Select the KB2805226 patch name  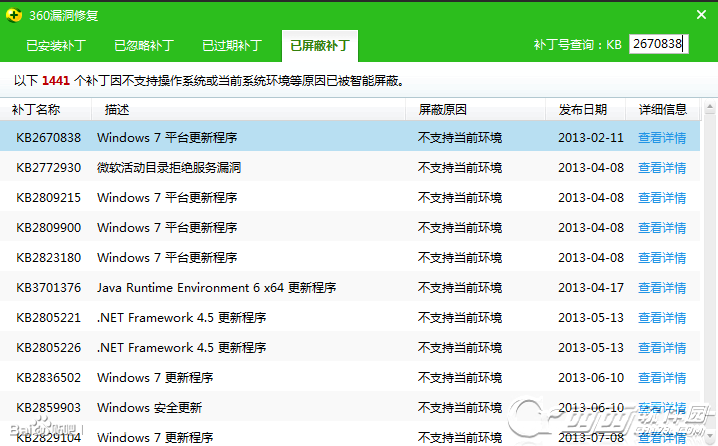click(x=49, y=348)
